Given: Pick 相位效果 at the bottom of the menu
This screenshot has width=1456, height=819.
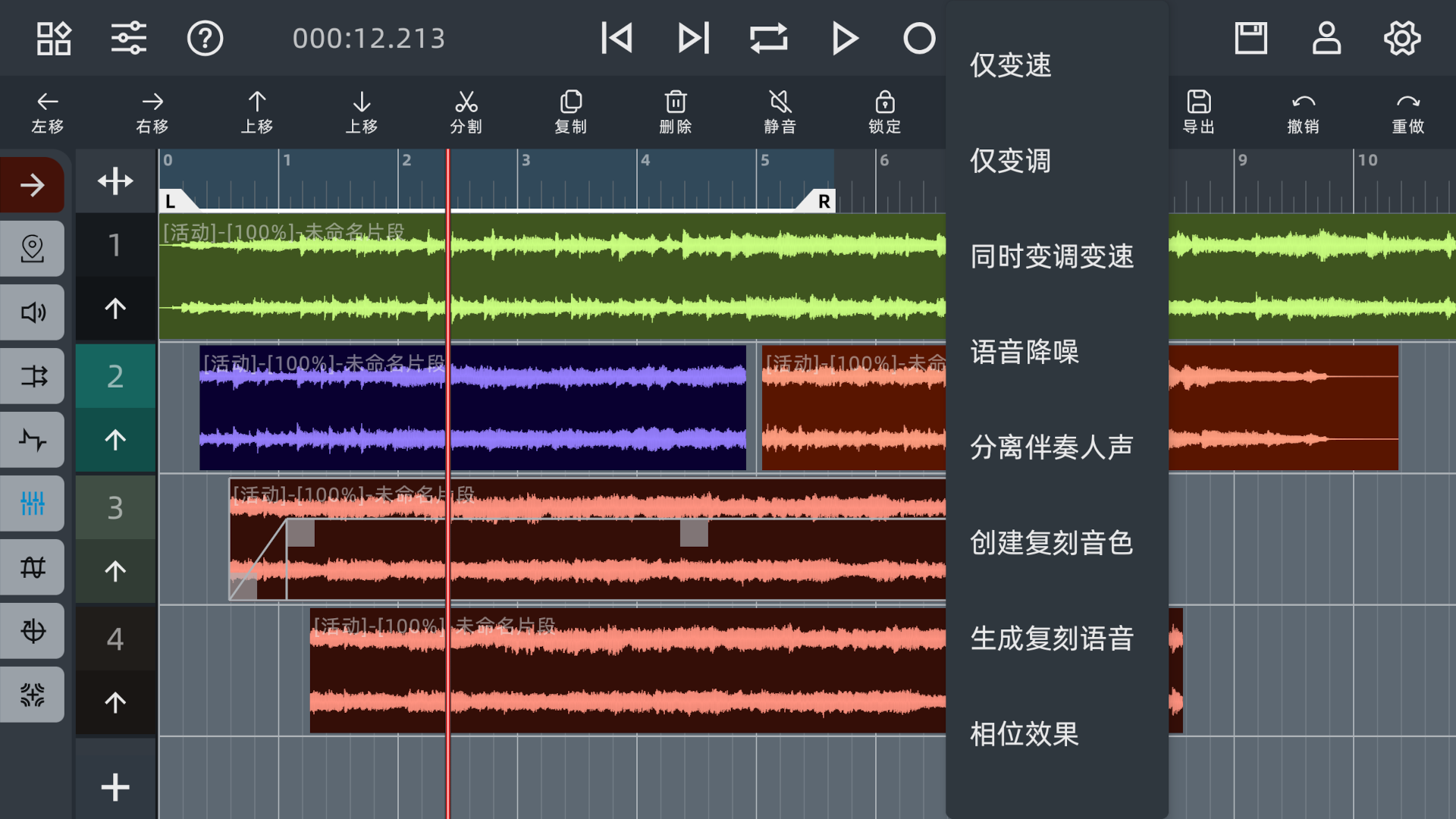Looking at the screenshot, I should [x=1023, y=735].
